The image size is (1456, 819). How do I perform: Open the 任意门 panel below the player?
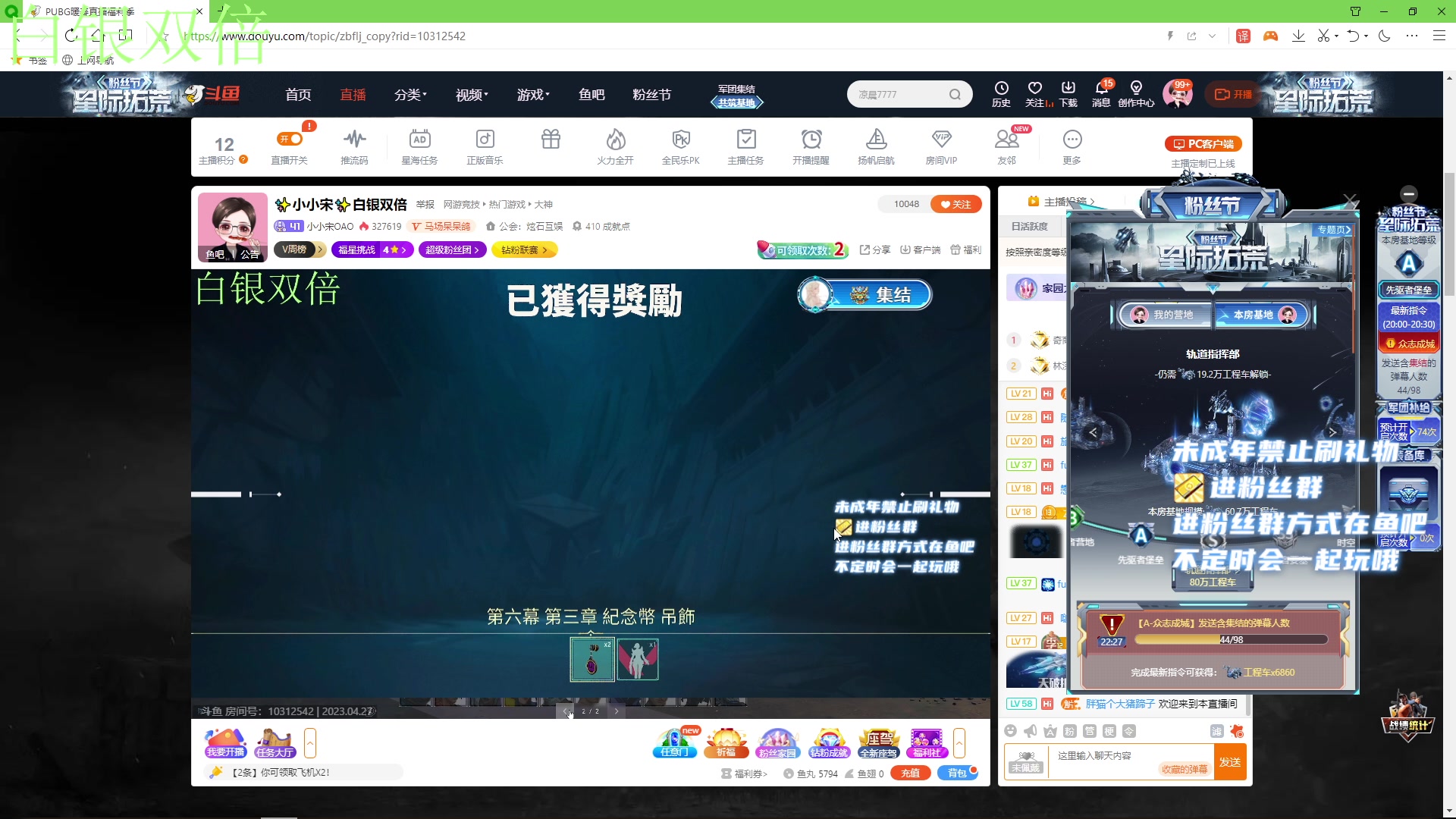[x=674, y=745]
